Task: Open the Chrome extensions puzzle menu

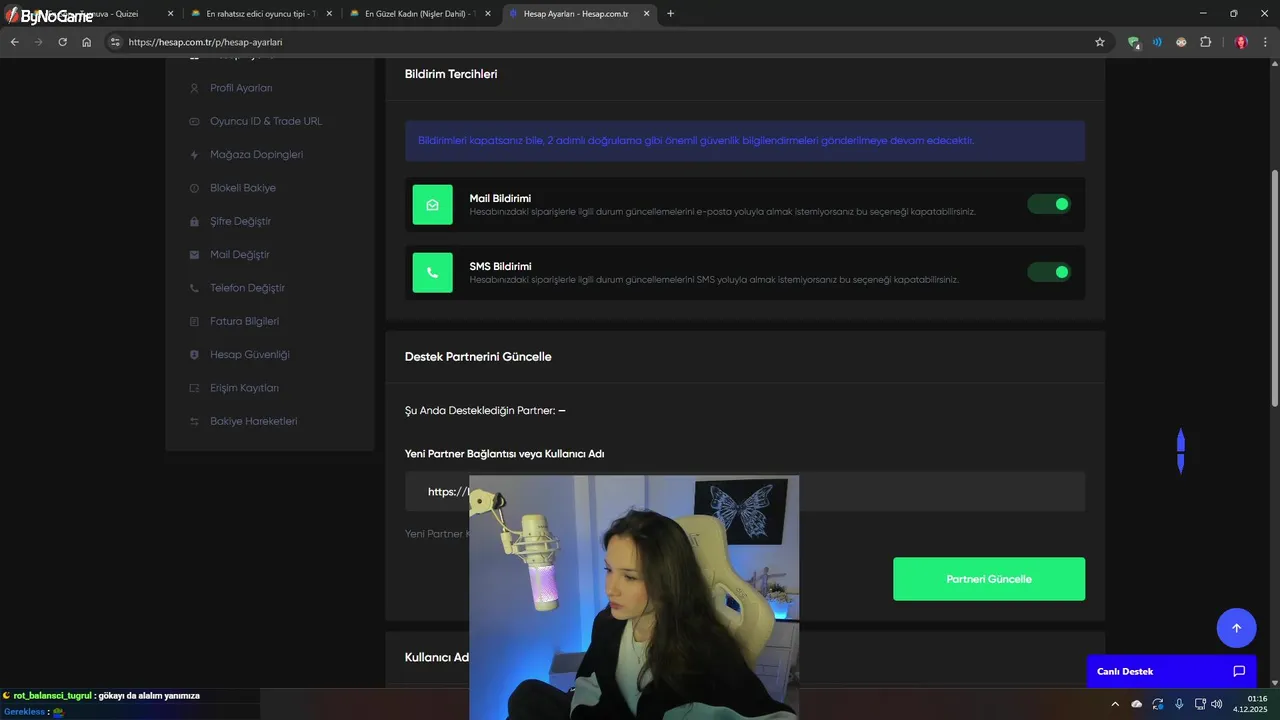Action: click(x=1205, y=42)
